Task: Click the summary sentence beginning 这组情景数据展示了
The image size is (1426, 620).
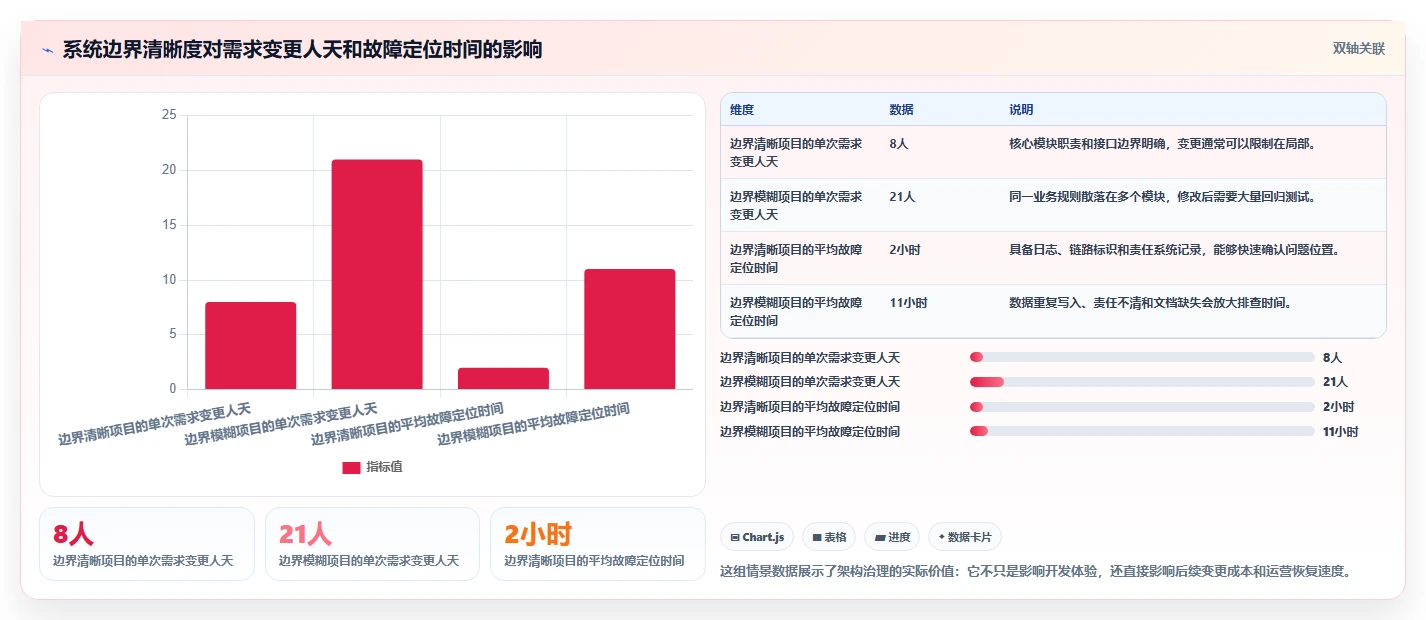Action: pos(1039,572)
